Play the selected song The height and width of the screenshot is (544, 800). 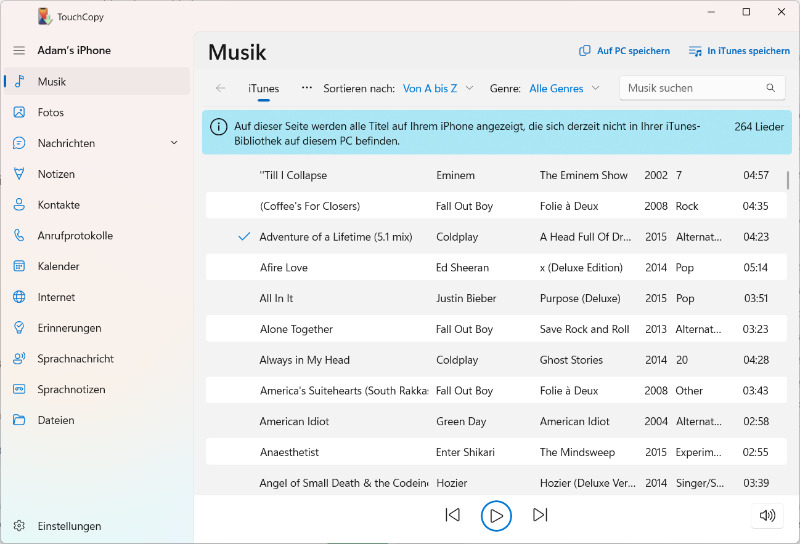point(496,515)
